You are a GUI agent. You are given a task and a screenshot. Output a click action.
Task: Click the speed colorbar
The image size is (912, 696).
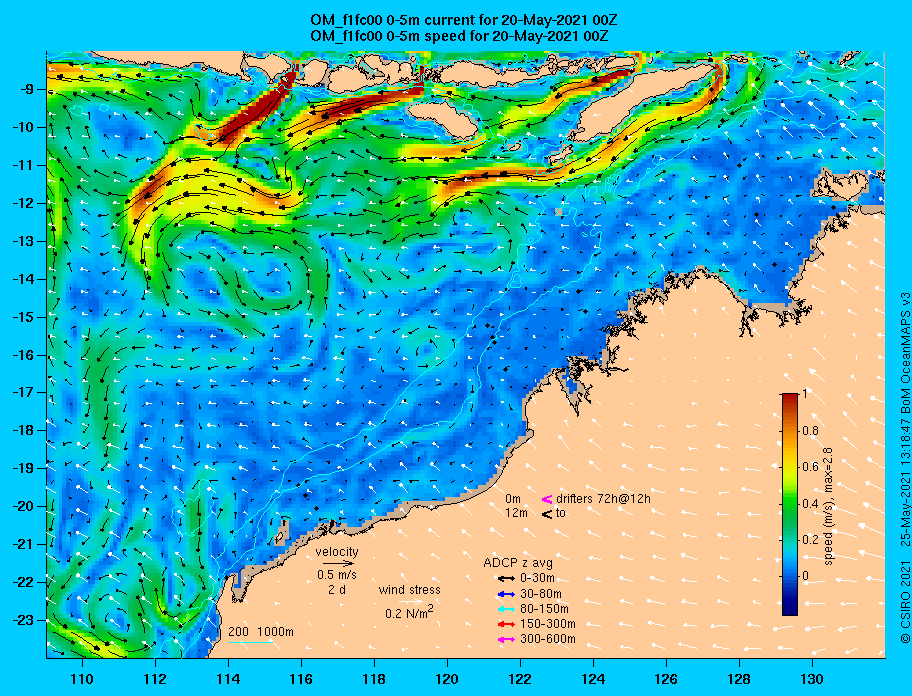tap(790, 504)
